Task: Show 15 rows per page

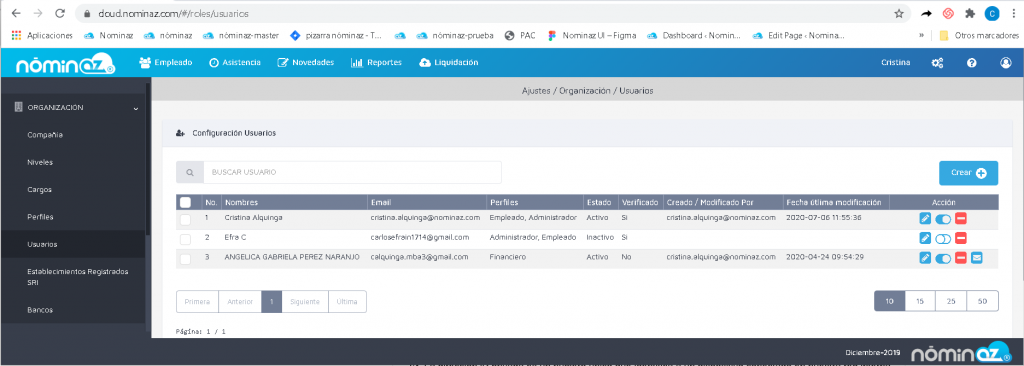Action: tap(920, 301)
